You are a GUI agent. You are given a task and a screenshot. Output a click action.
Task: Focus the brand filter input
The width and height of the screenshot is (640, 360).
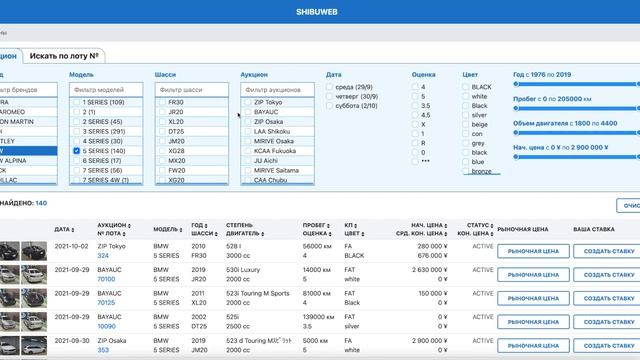click(x=28, y=90)
